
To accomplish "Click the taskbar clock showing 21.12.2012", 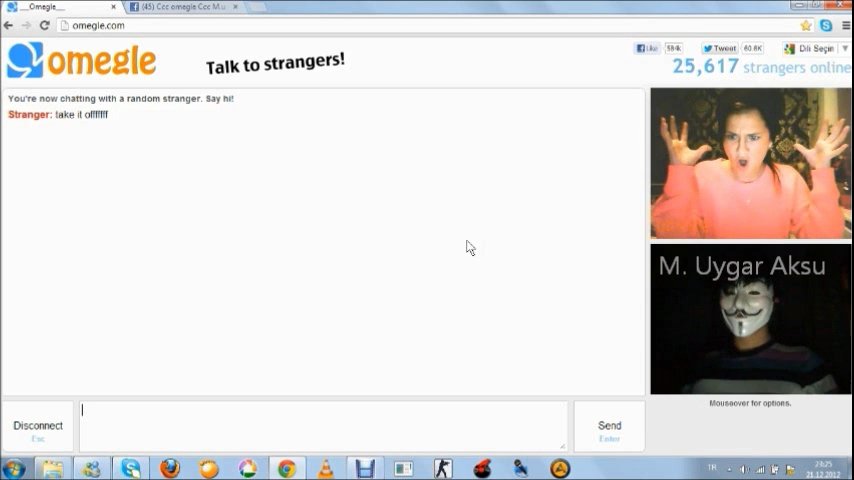I will (x=823, y=469).
